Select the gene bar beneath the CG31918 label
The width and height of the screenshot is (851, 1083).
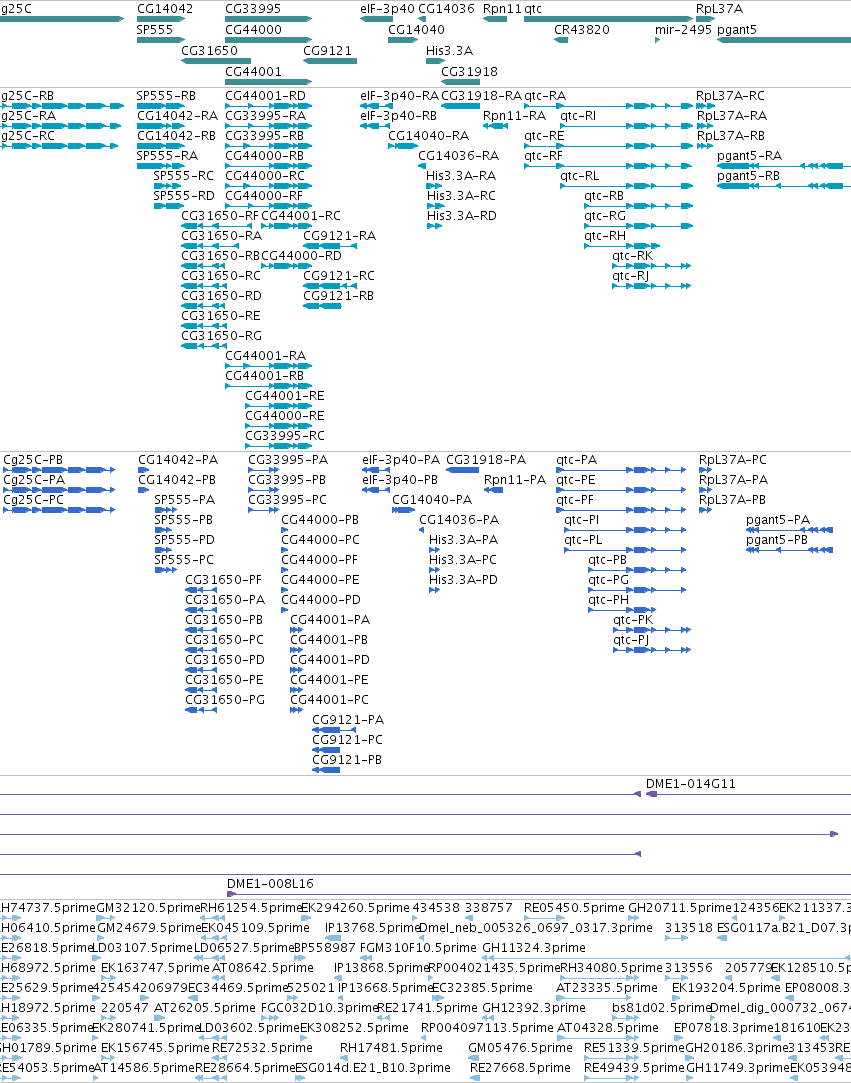tap(460, 82)
